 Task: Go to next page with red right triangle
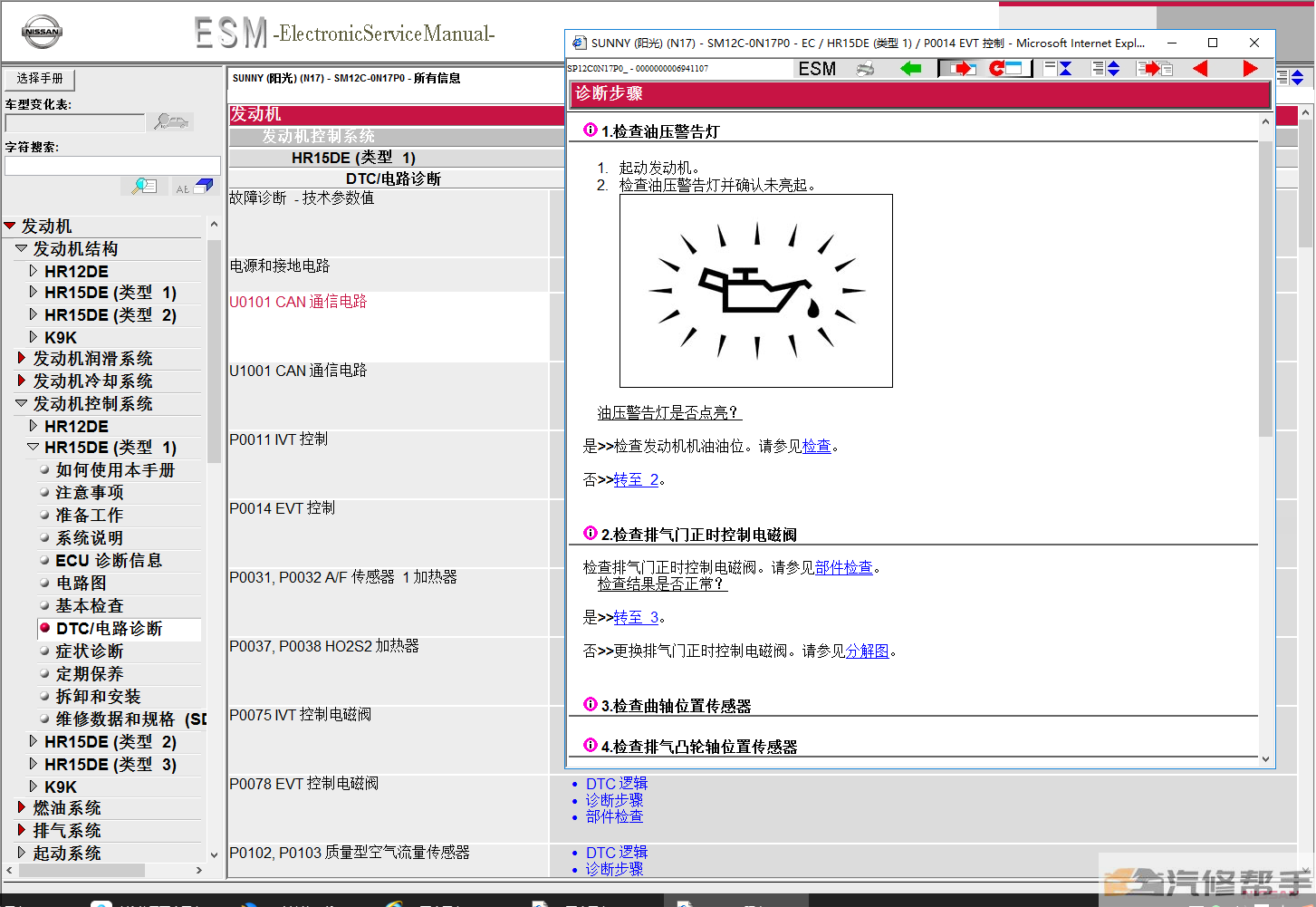[x=1250, y=69]
